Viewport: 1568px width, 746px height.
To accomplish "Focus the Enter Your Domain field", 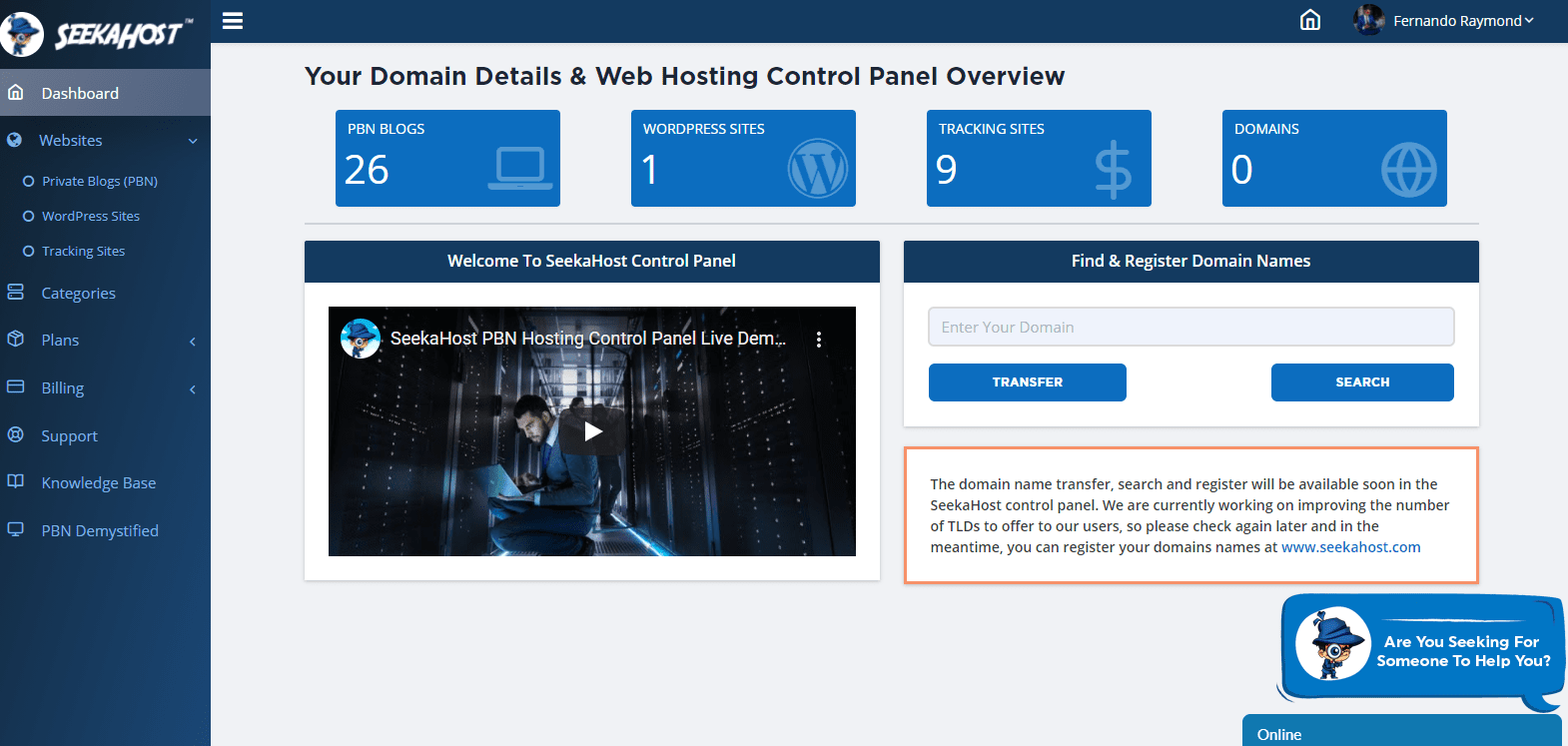I will pyautogui.click(x=1191, y=327).
